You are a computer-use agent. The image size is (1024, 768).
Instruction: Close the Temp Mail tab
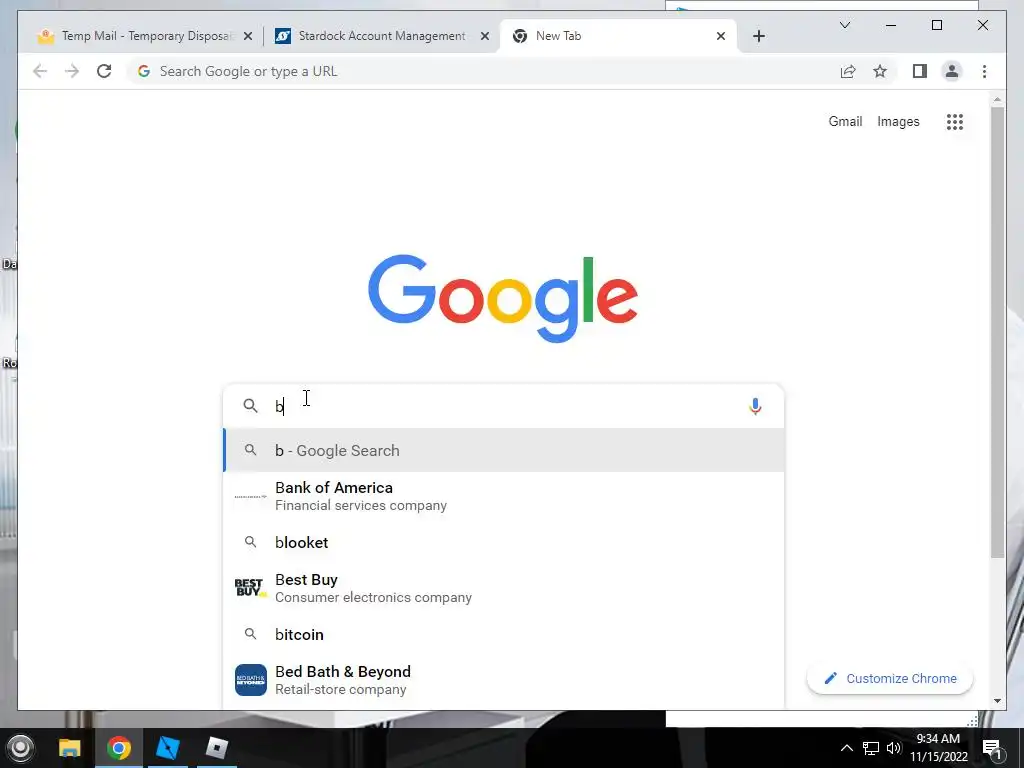(x=248, y=36)
